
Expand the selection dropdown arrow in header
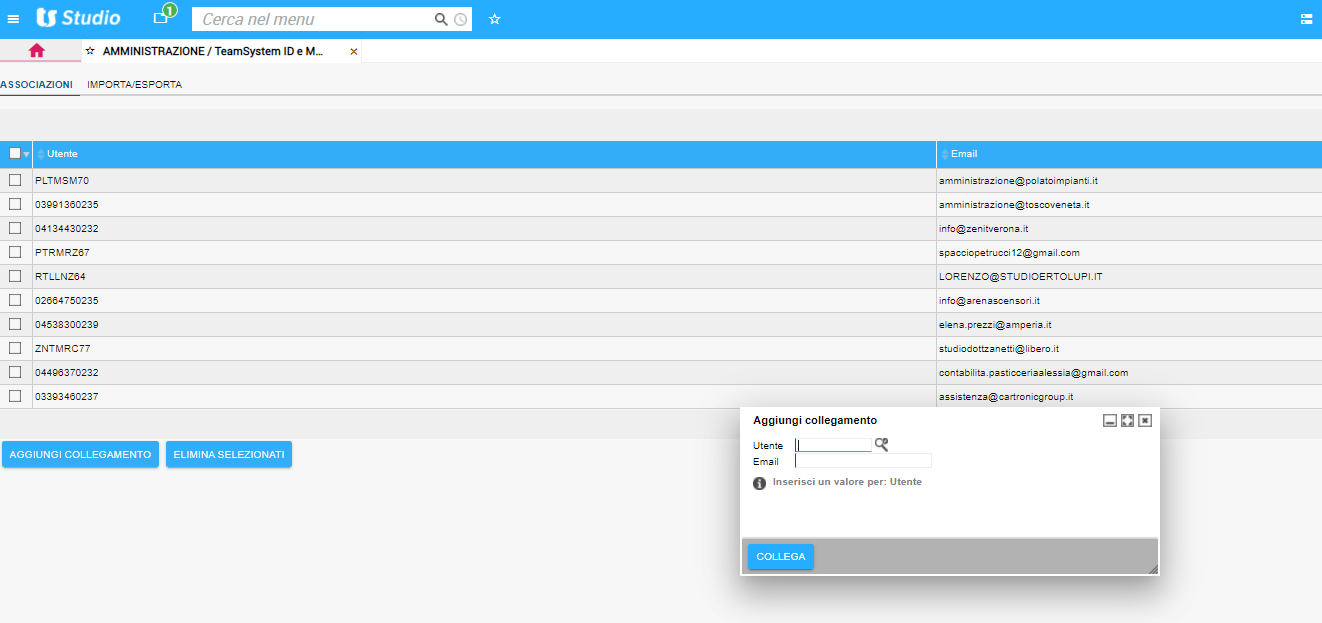[x=26, y=155]
